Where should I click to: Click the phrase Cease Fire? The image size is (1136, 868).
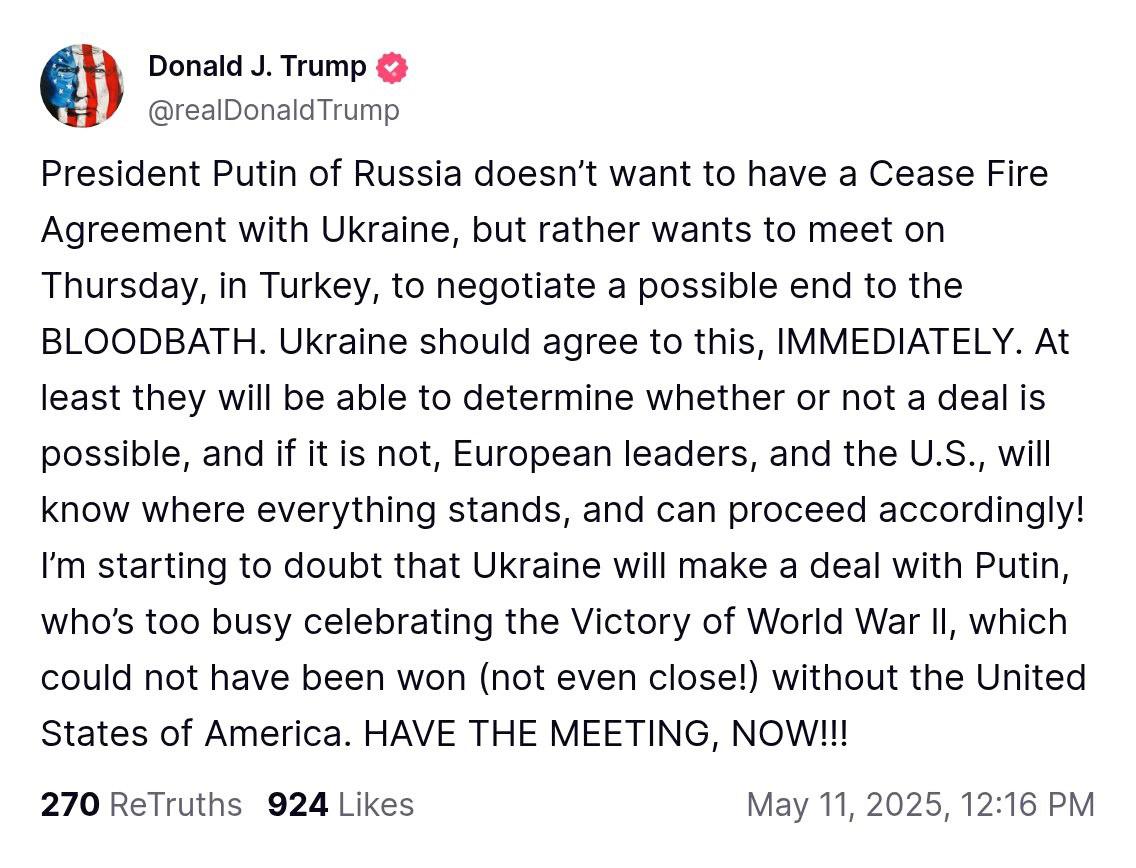click(958, 174)
